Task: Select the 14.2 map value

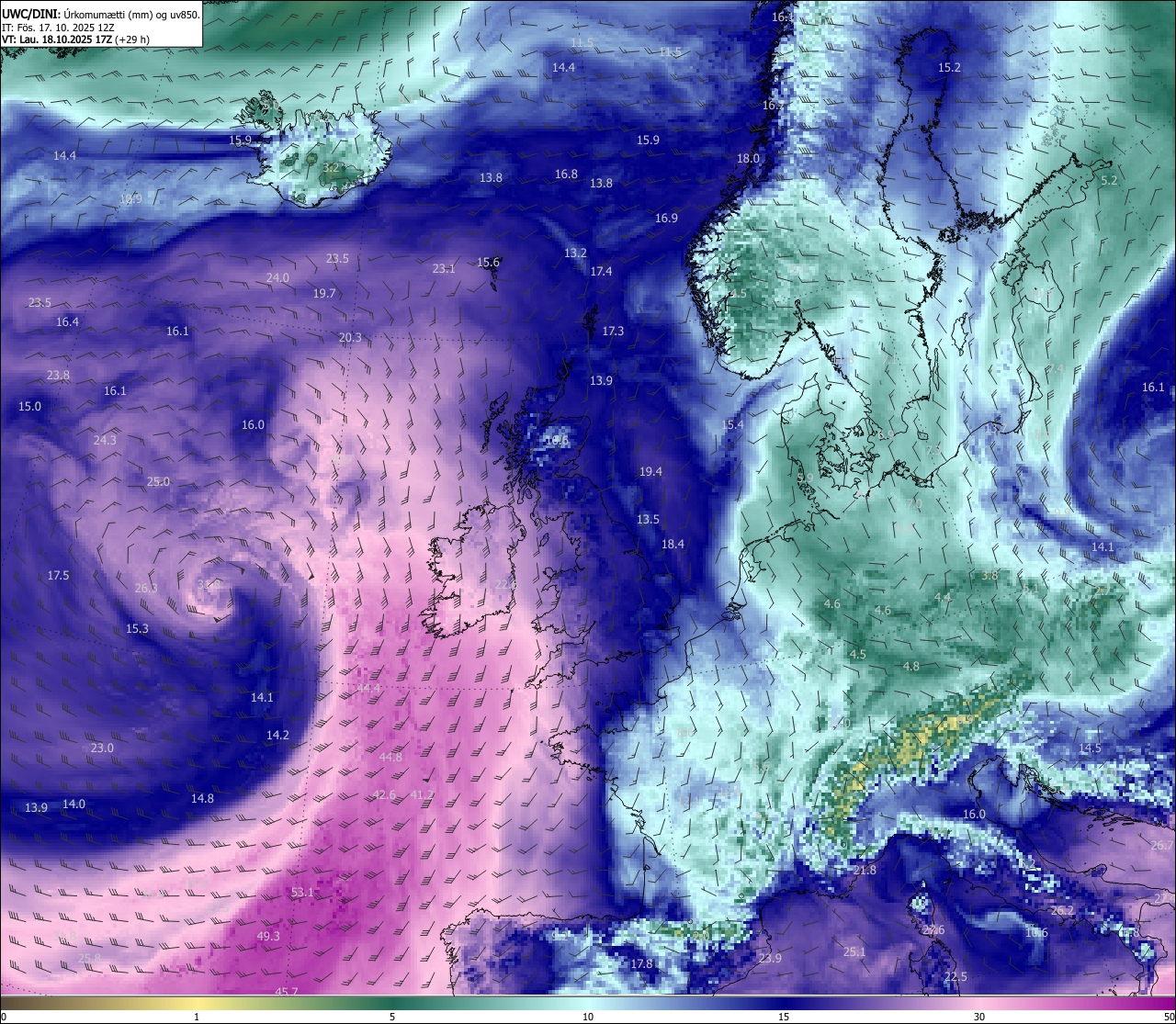Action: coord(277,735)
